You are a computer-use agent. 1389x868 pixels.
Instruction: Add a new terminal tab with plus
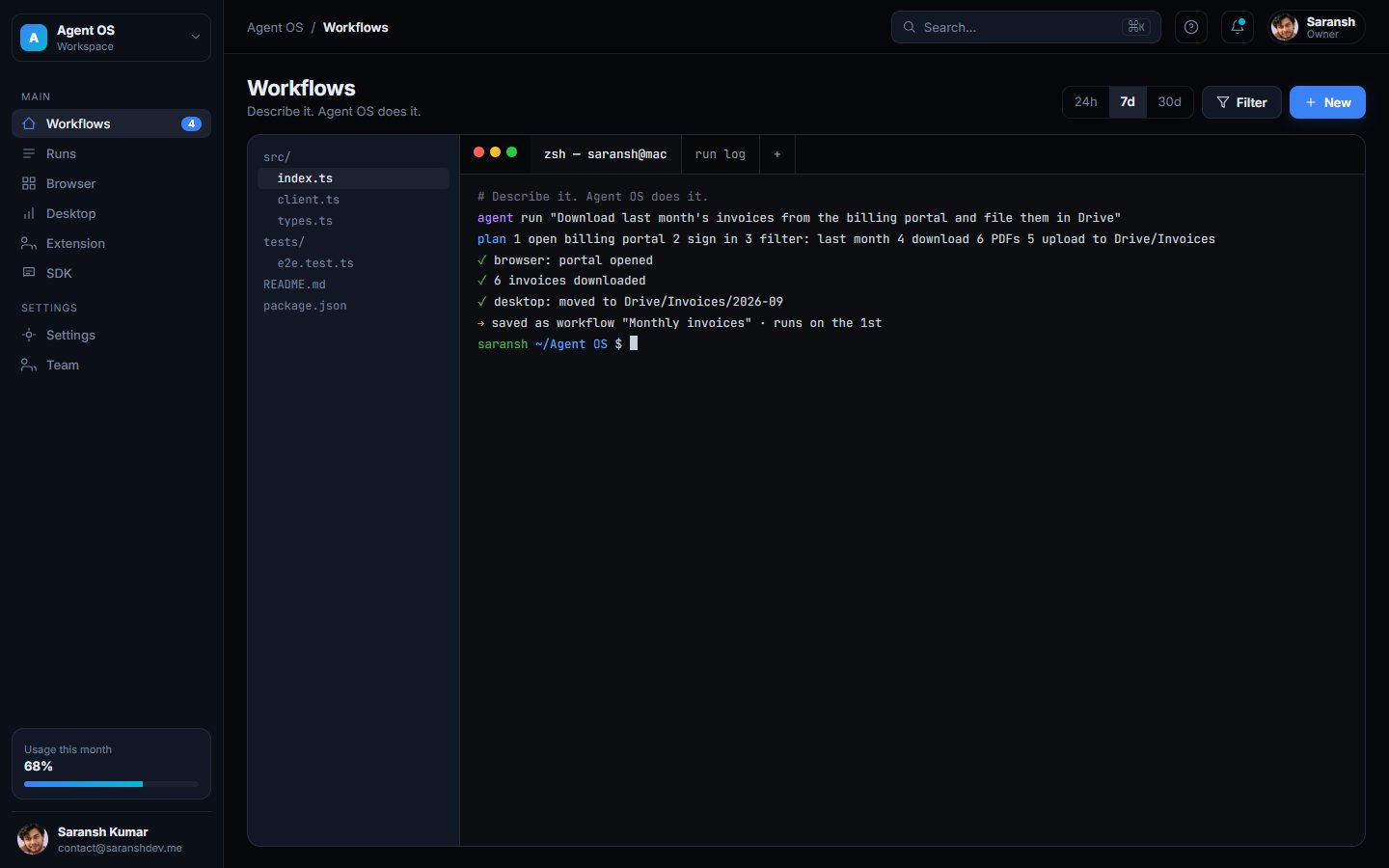[777, 154]
